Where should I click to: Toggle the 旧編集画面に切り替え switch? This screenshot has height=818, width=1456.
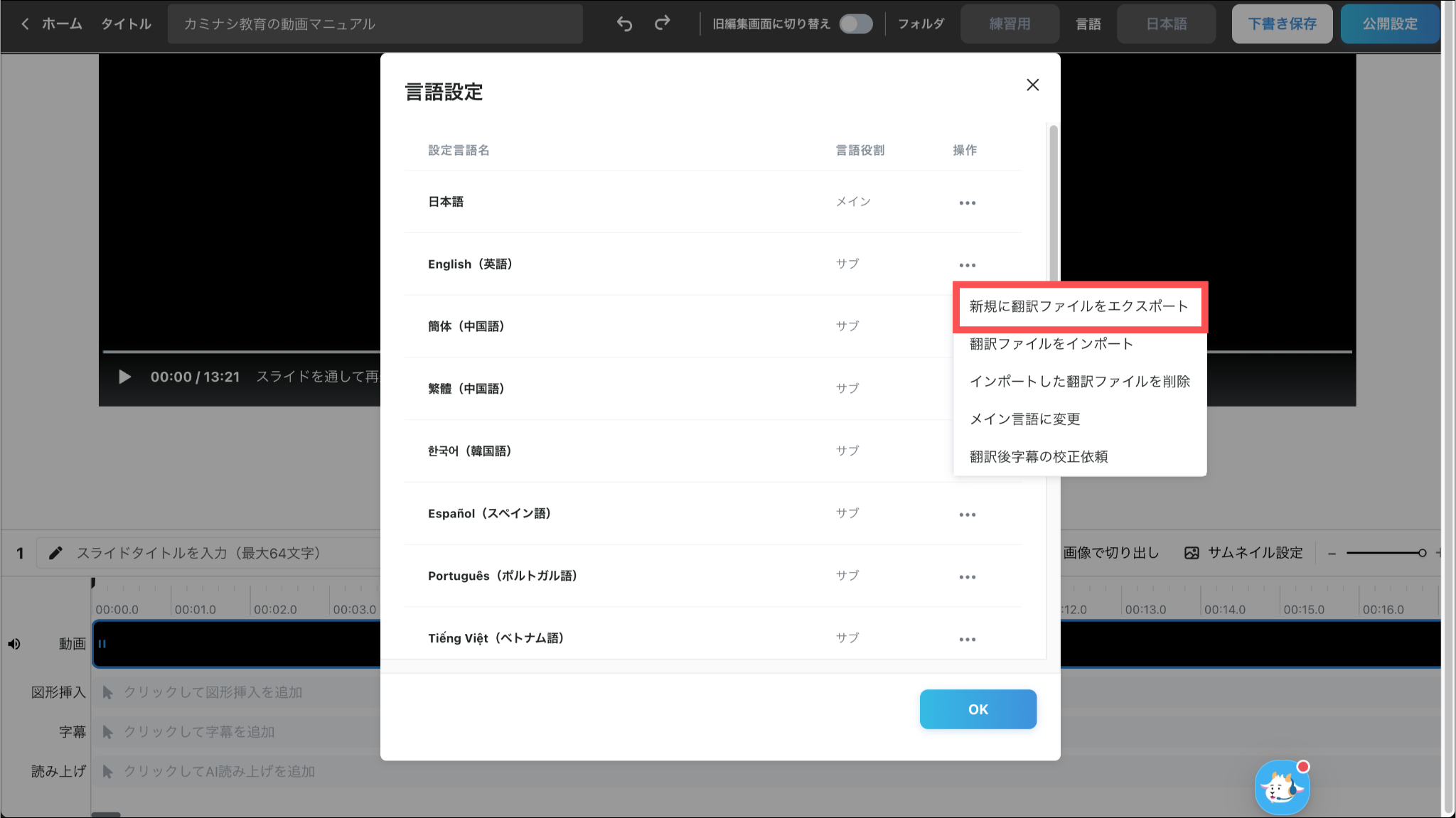click(x=855, y=24)
